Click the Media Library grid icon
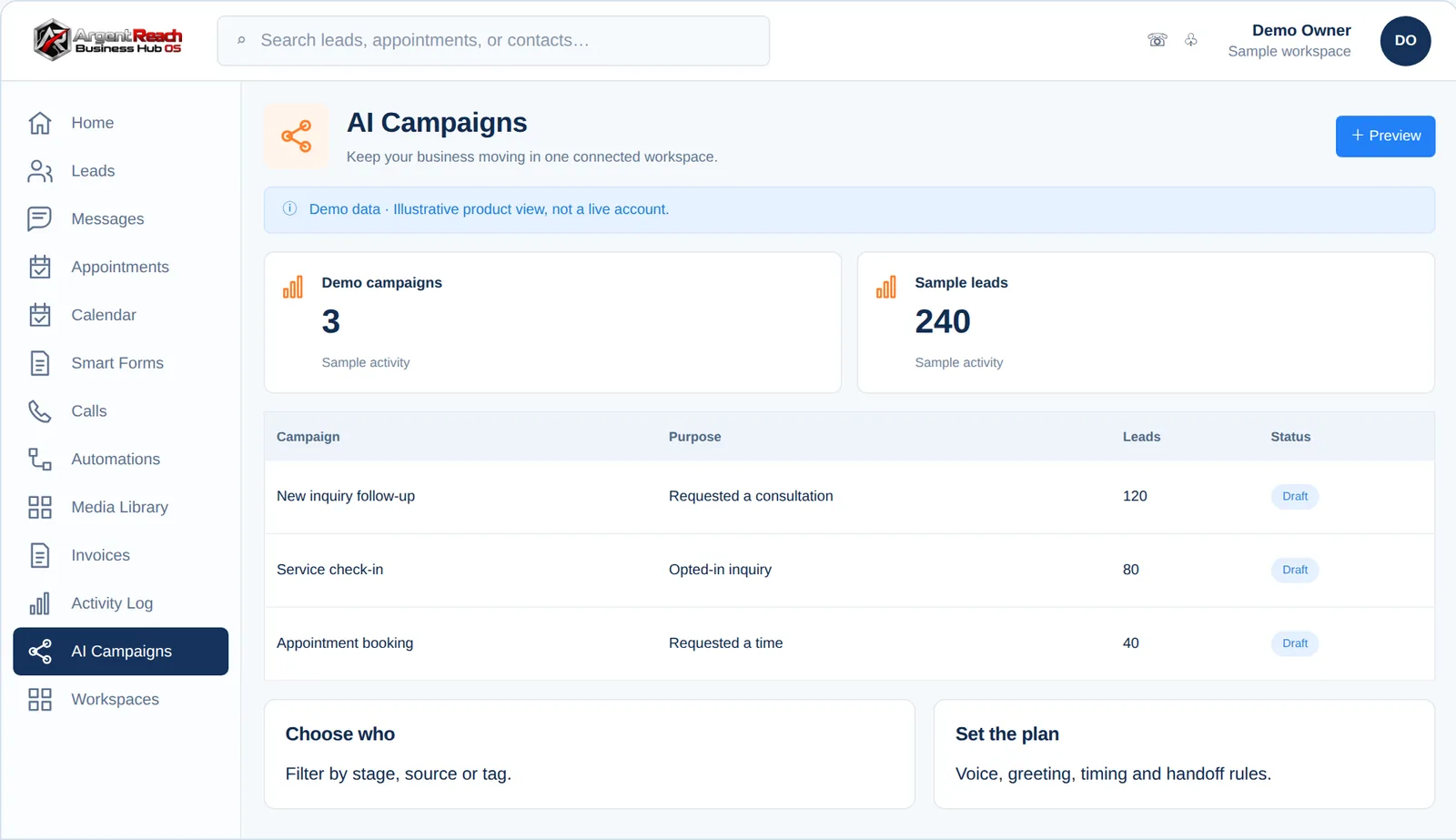Image resolution: width=1456 pixels, height=840 pixels. (x=39, y=508)
